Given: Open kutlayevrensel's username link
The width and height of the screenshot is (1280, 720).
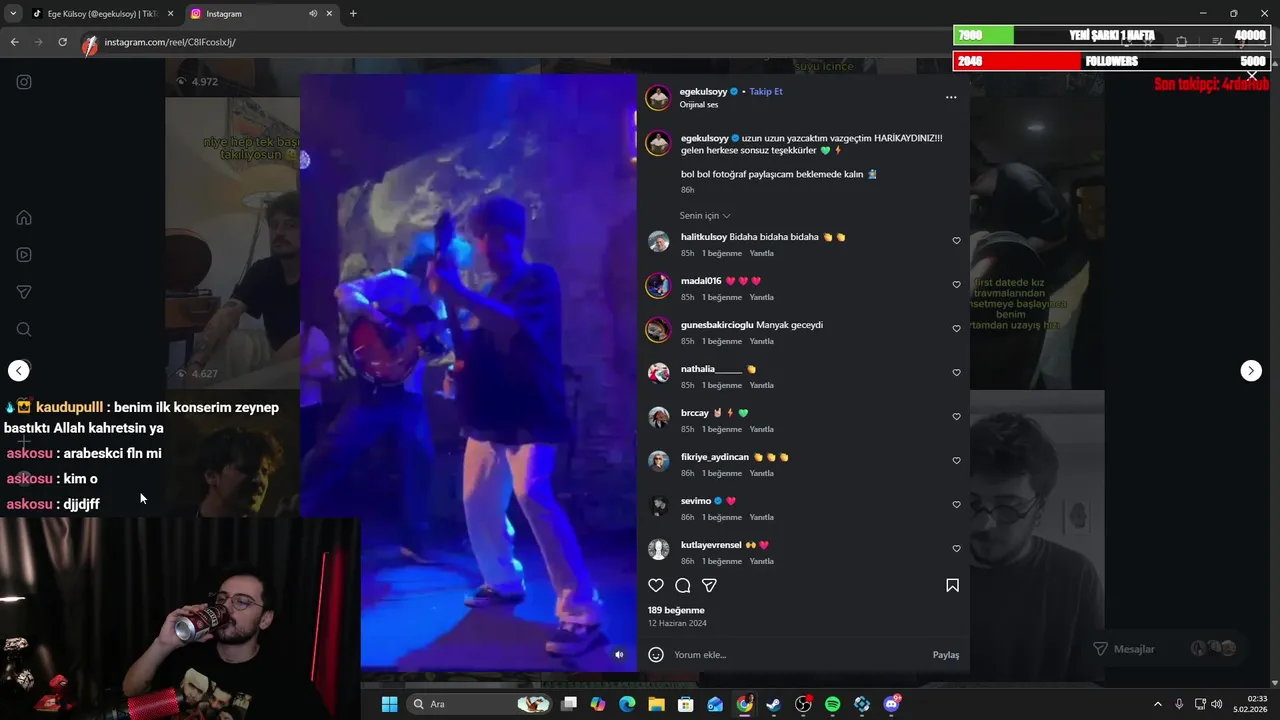Looking at the screenshot, I should (x=711, y=545).
